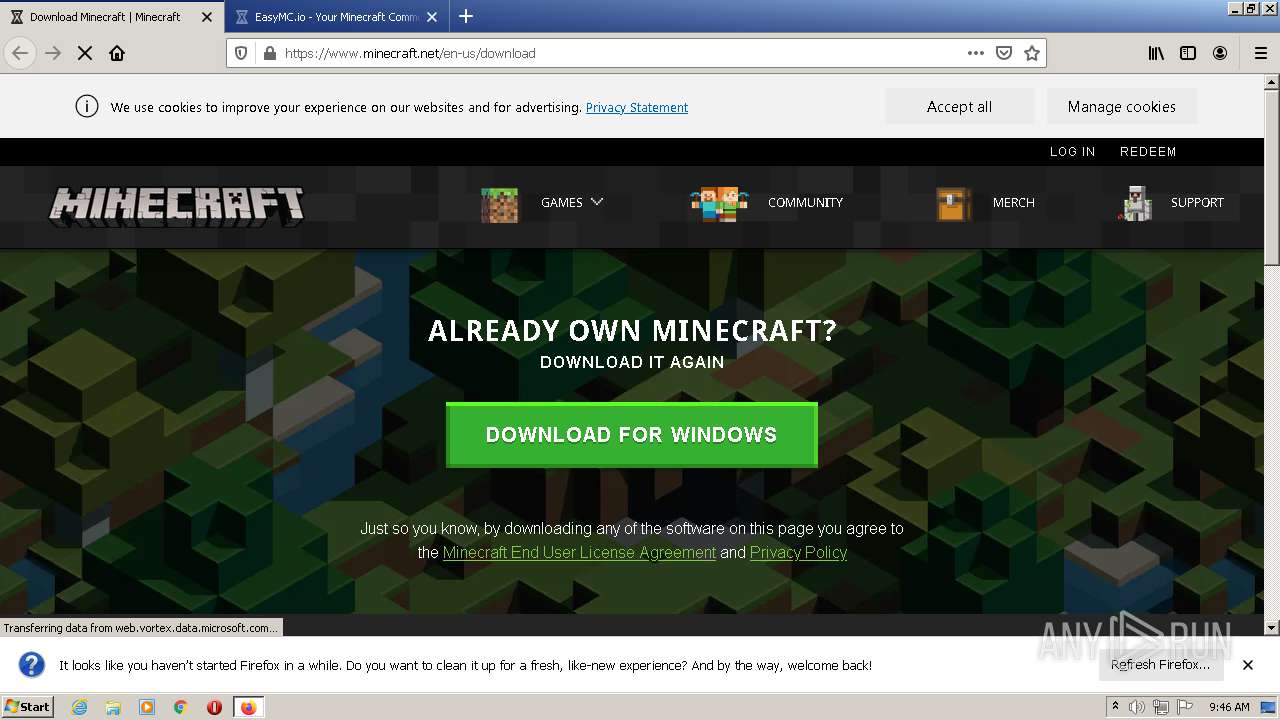This screenshot has width=1280, height=720.
Task: Open Manage cookies settings
Action: (x=1121, y=106)
